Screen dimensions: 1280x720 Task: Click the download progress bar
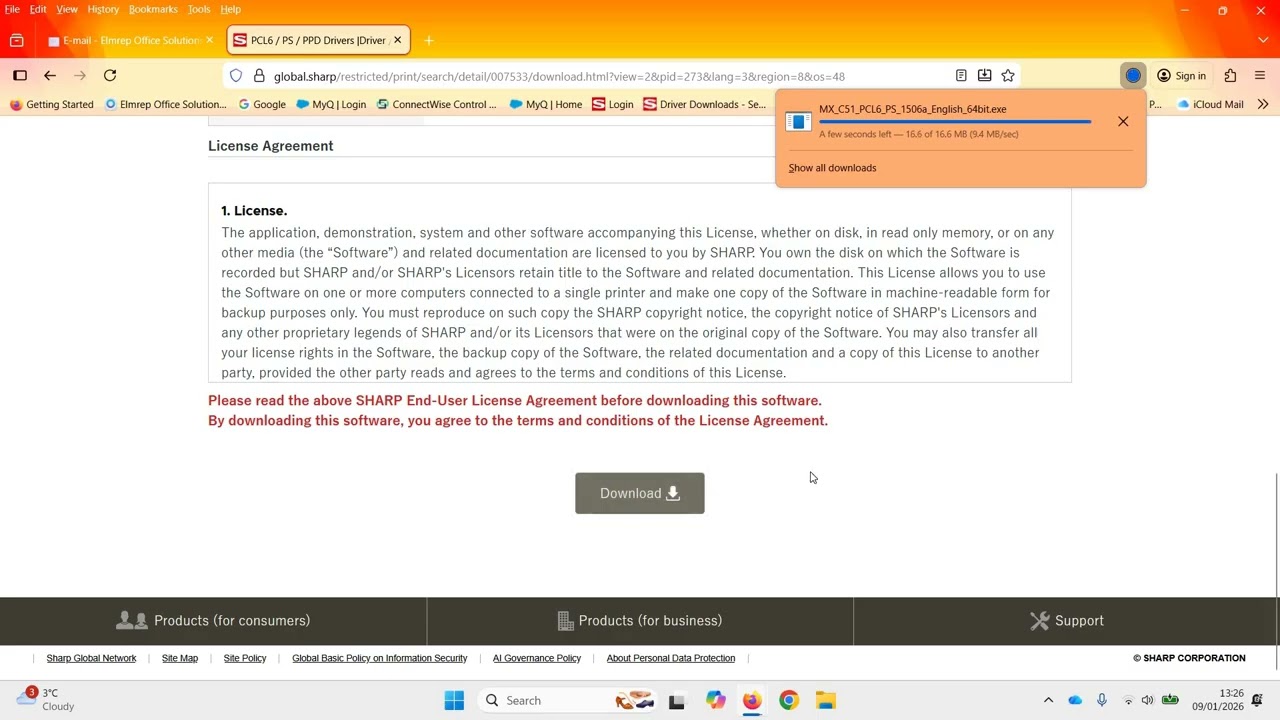pos(955,122)
